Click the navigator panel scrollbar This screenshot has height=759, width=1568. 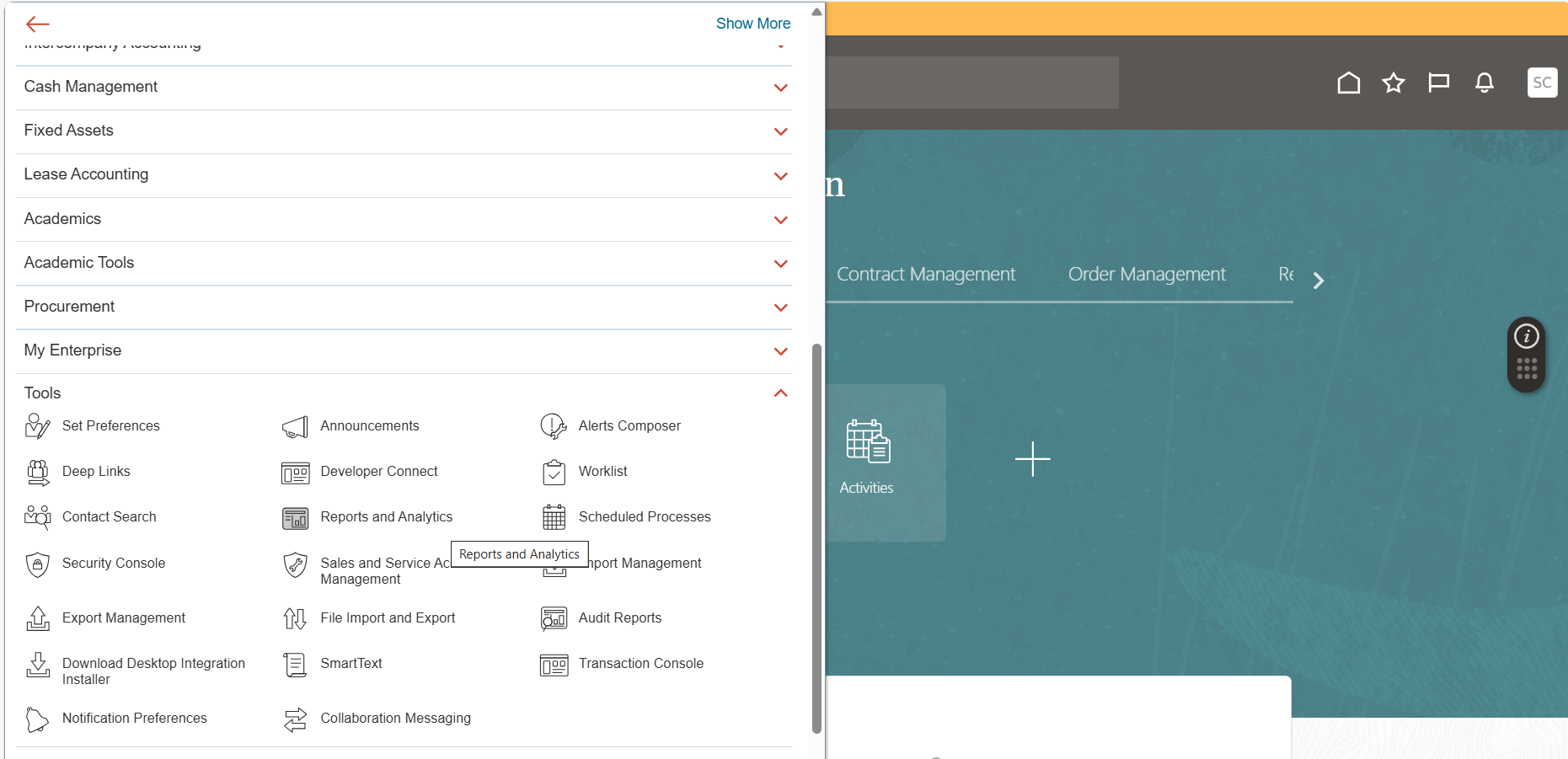(816, 538)
